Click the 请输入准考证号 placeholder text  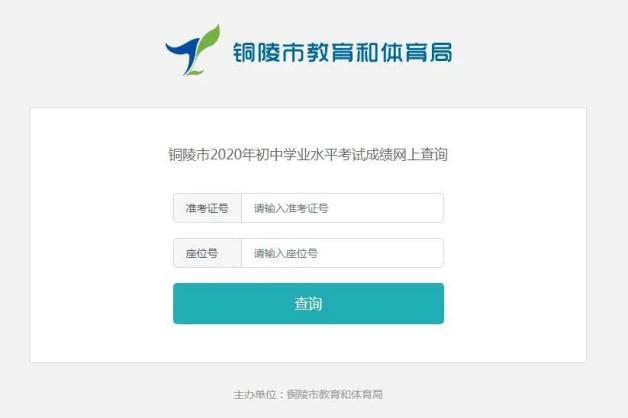pos(291,208)
